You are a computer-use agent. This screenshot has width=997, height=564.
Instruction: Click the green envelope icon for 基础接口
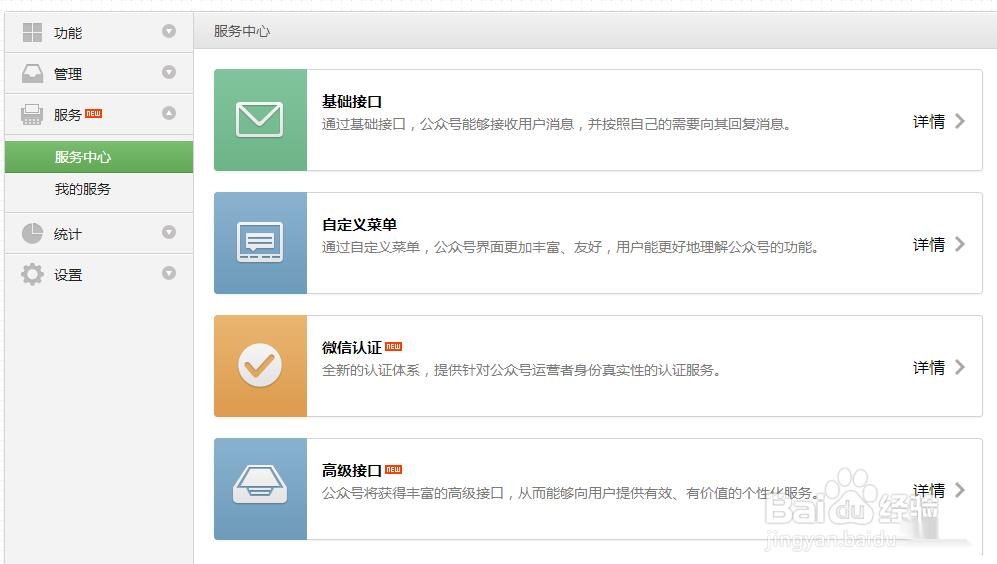click(260, 120)
